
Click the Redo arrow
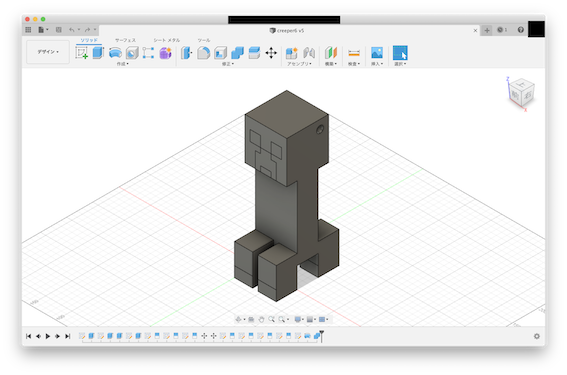[x=88, y=30]
